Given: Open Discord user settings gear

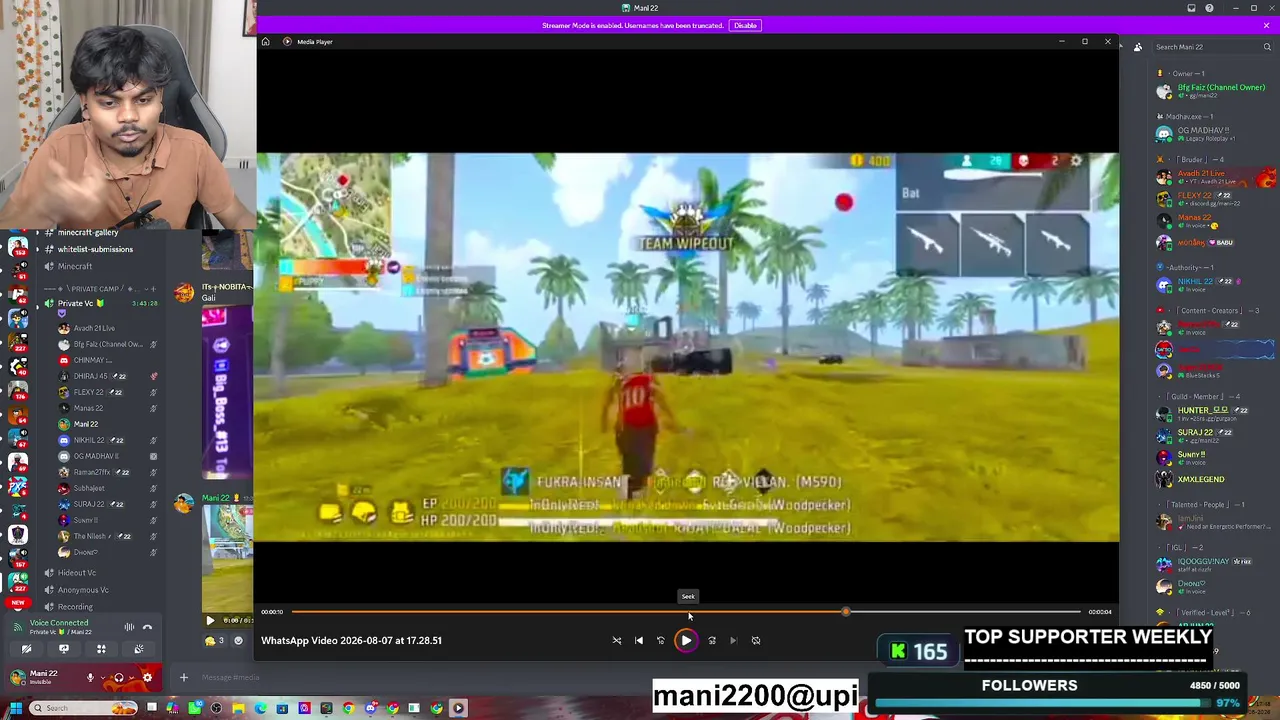Looking at the screenshot, I should (147, 678).
